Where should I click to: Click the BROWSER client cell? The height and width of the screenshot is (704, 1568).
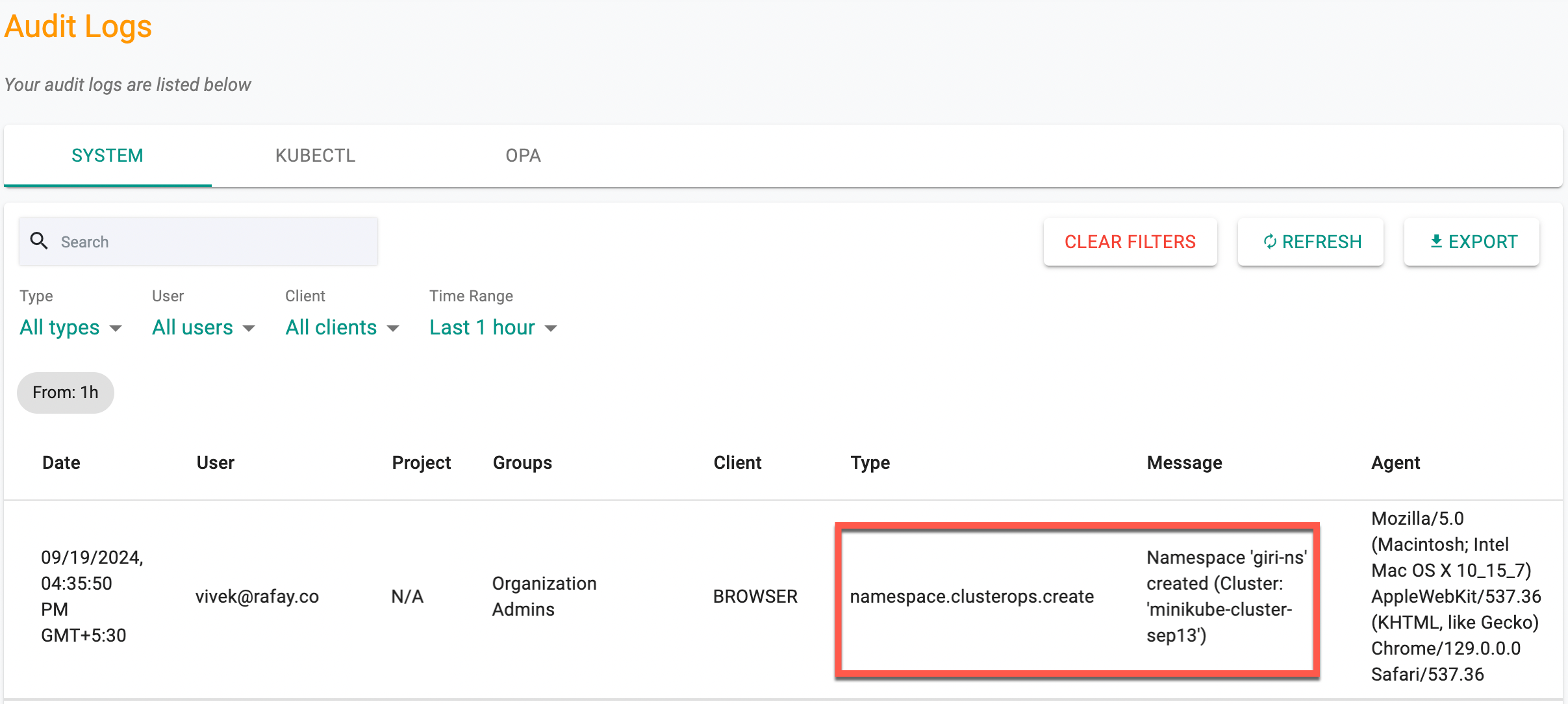[755, 596]
